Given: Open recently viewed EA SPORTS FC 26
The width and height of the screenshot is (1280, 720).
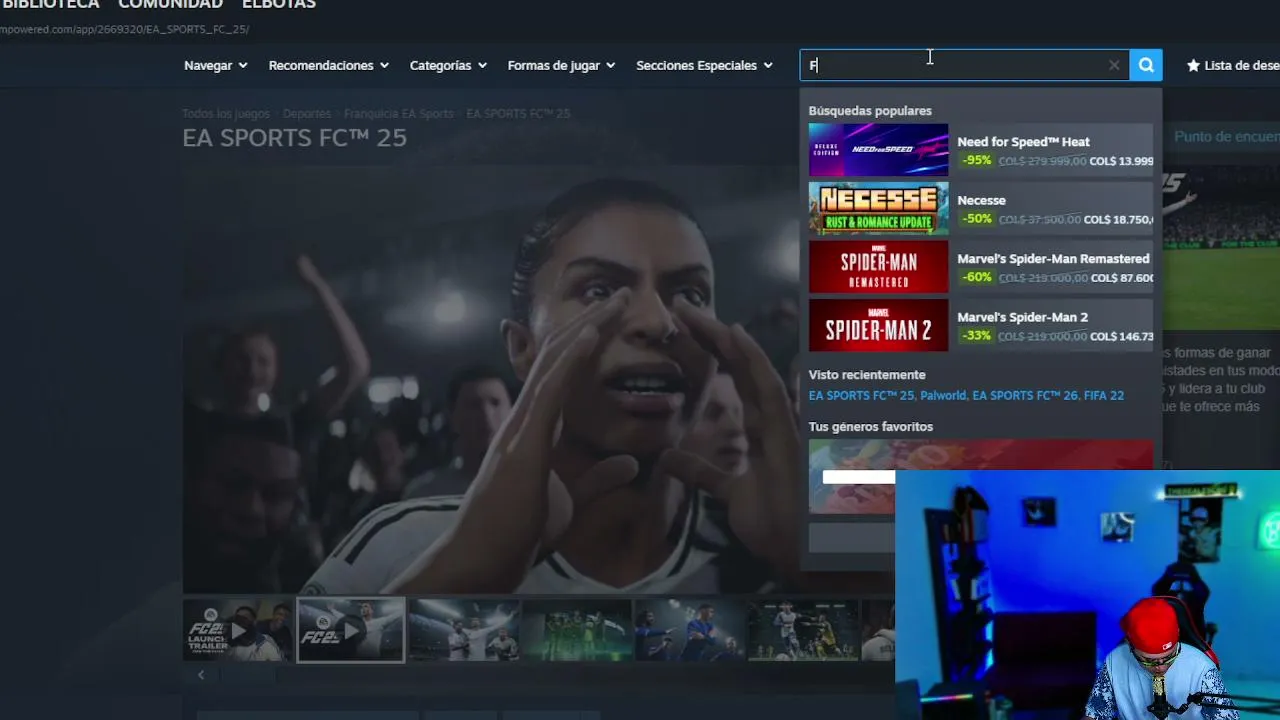Looking at the screenshot, I should [1025, 395].
